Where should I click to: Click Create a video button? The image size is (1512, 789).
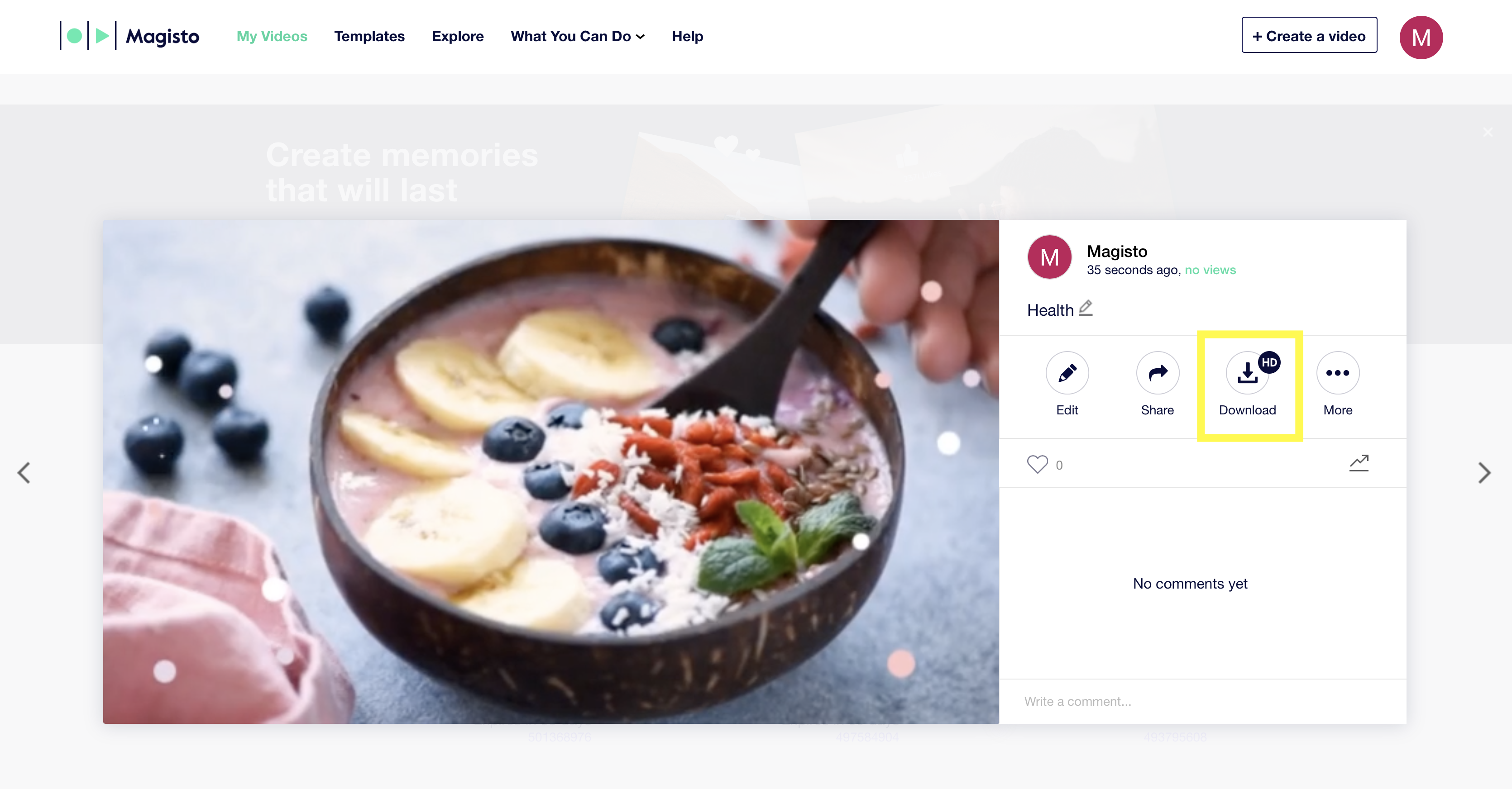(x=1309, y=35)
